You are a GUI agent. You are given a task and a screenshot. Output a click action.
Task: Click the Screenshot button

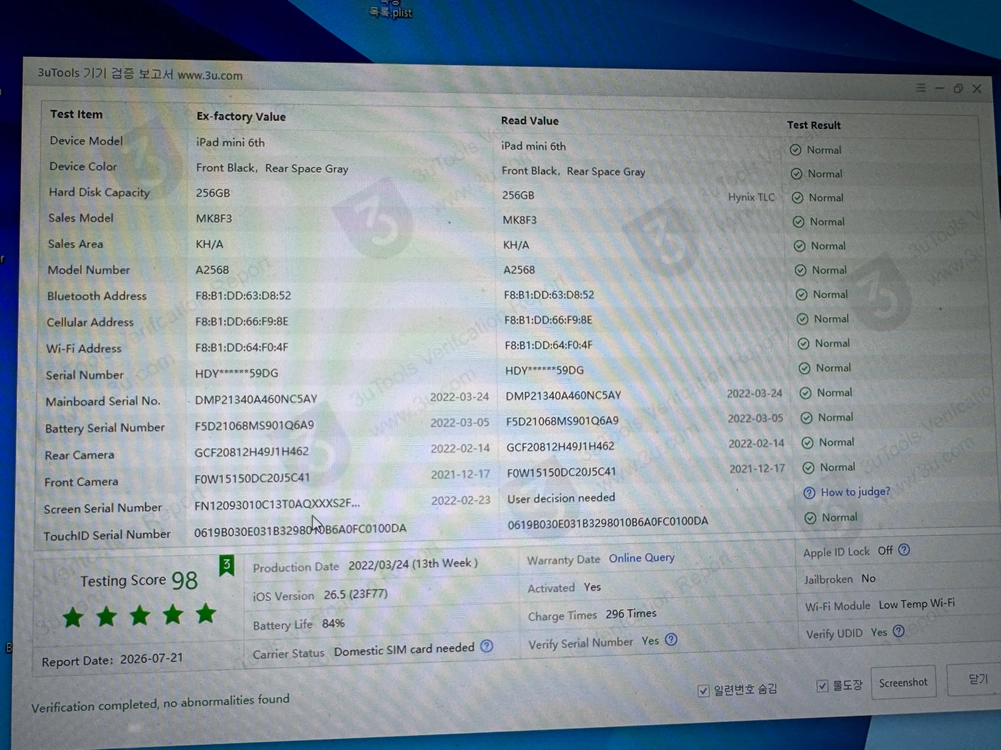coord(903,682)
